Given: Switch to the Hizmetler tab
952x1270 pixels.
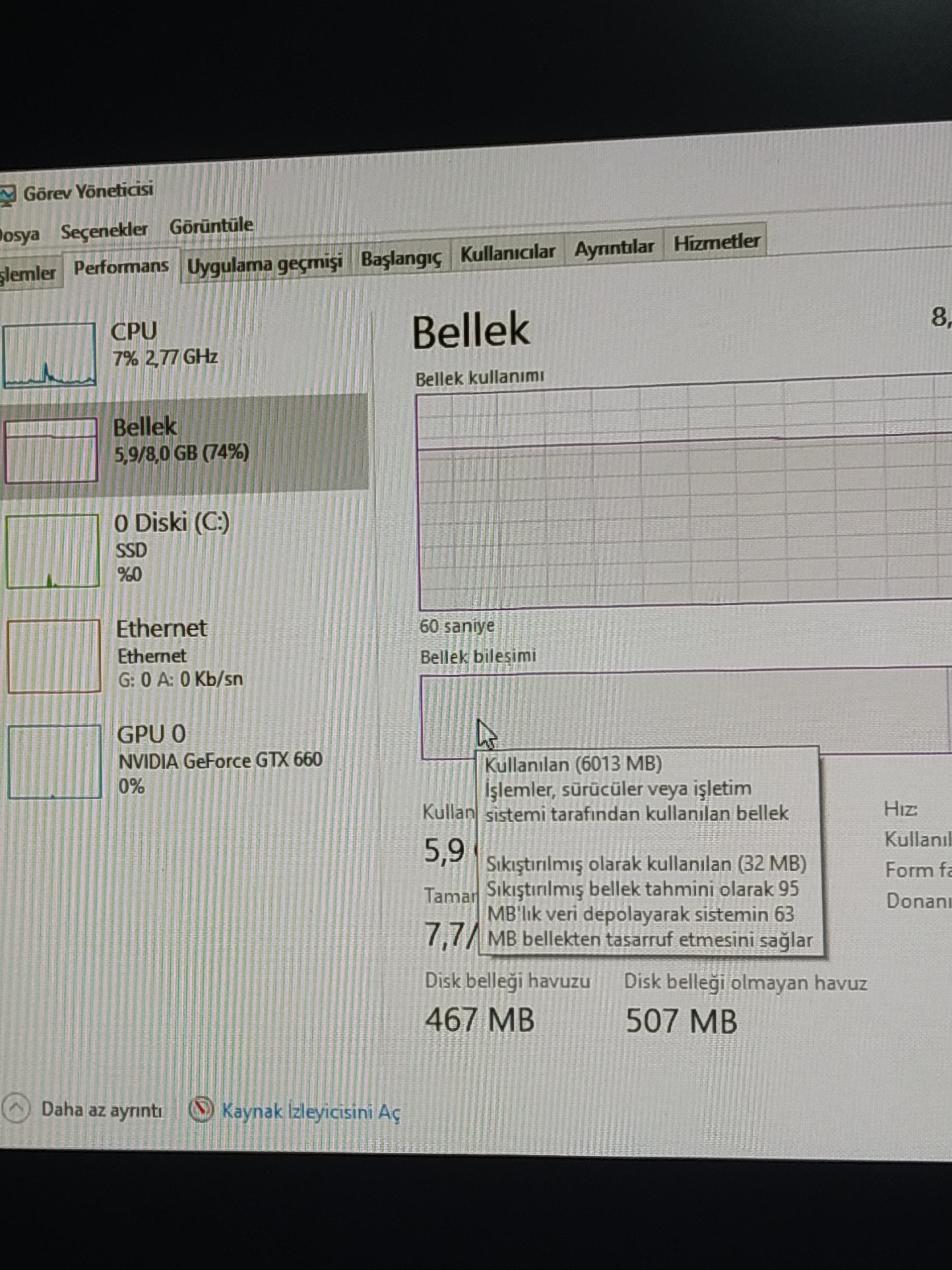Looking at the screenshot, I should point(716,242).
